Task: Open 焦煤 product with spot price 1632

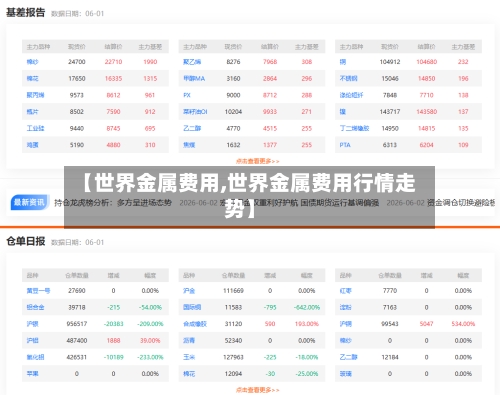Action: [x=189, y=145]
